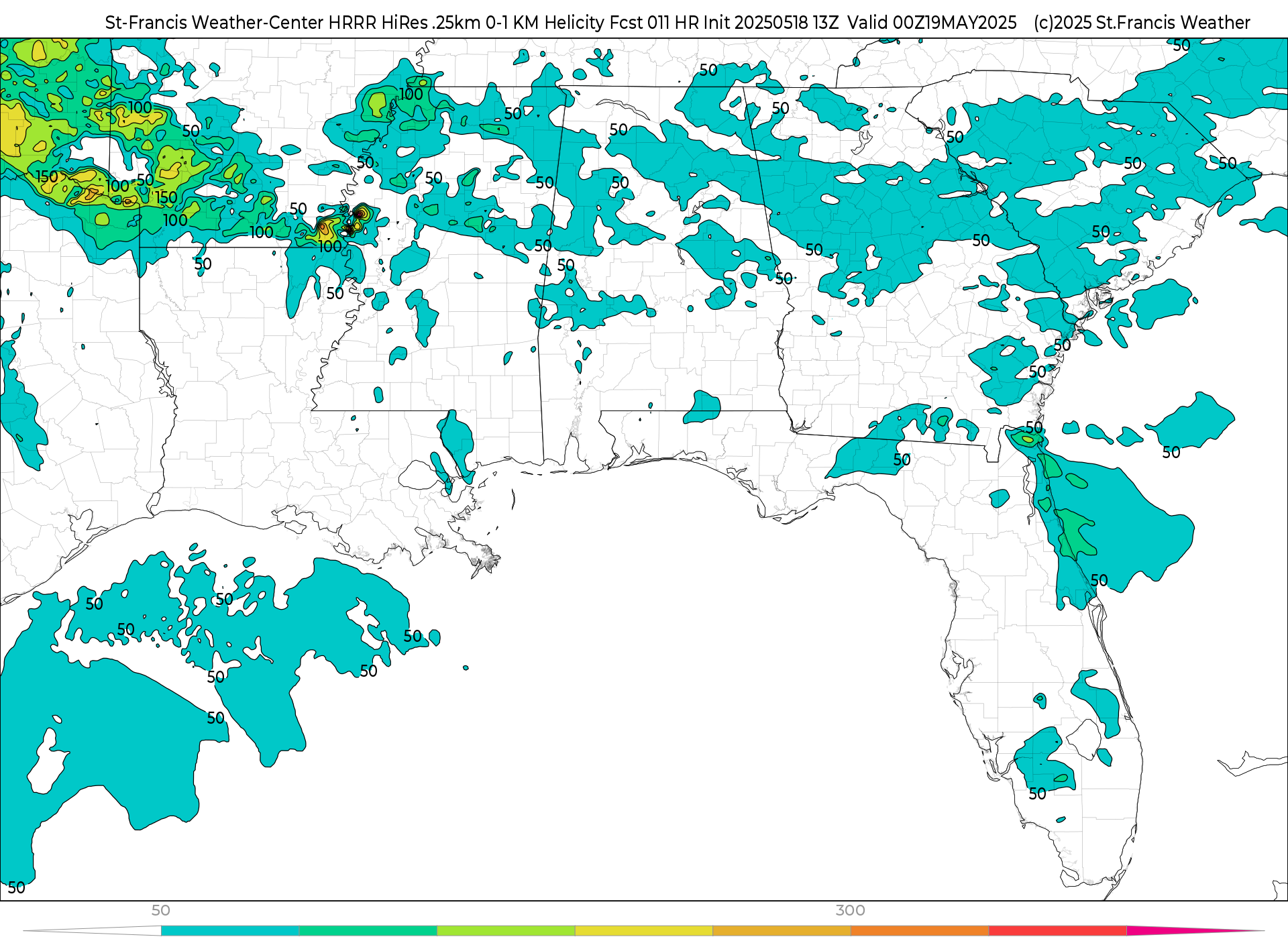Select the gold-orange color bar segment before 300
This screenshot has width=1288, height=939.
(x=782, y=930)
